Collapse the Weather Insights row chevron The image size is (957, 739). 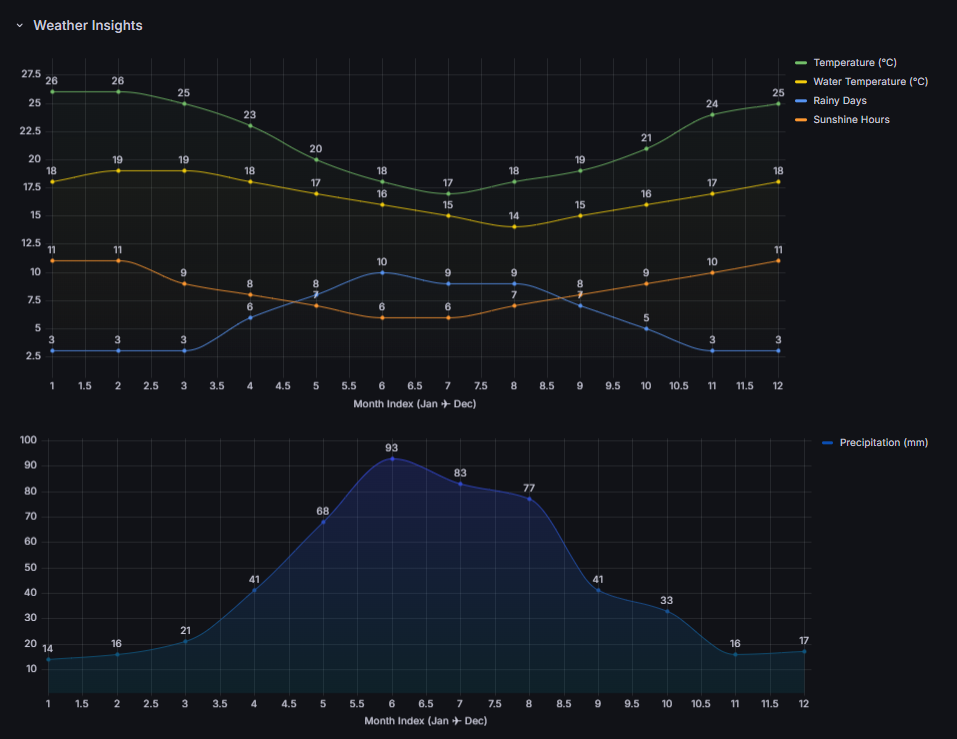point(19,26)
